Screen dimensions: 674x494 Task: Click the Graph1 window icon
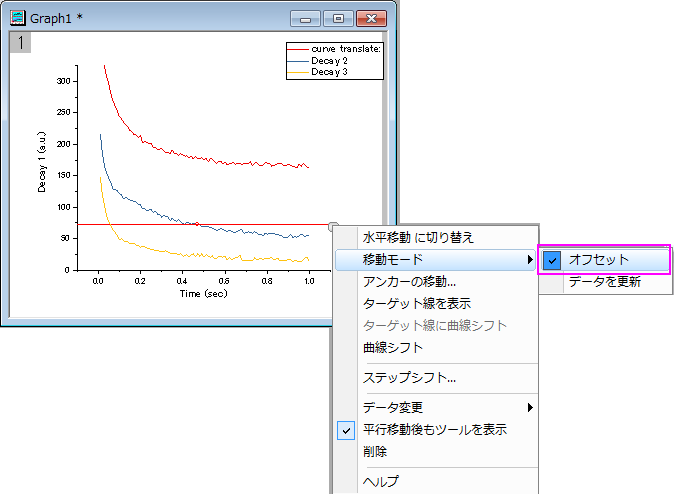[18, 18]
